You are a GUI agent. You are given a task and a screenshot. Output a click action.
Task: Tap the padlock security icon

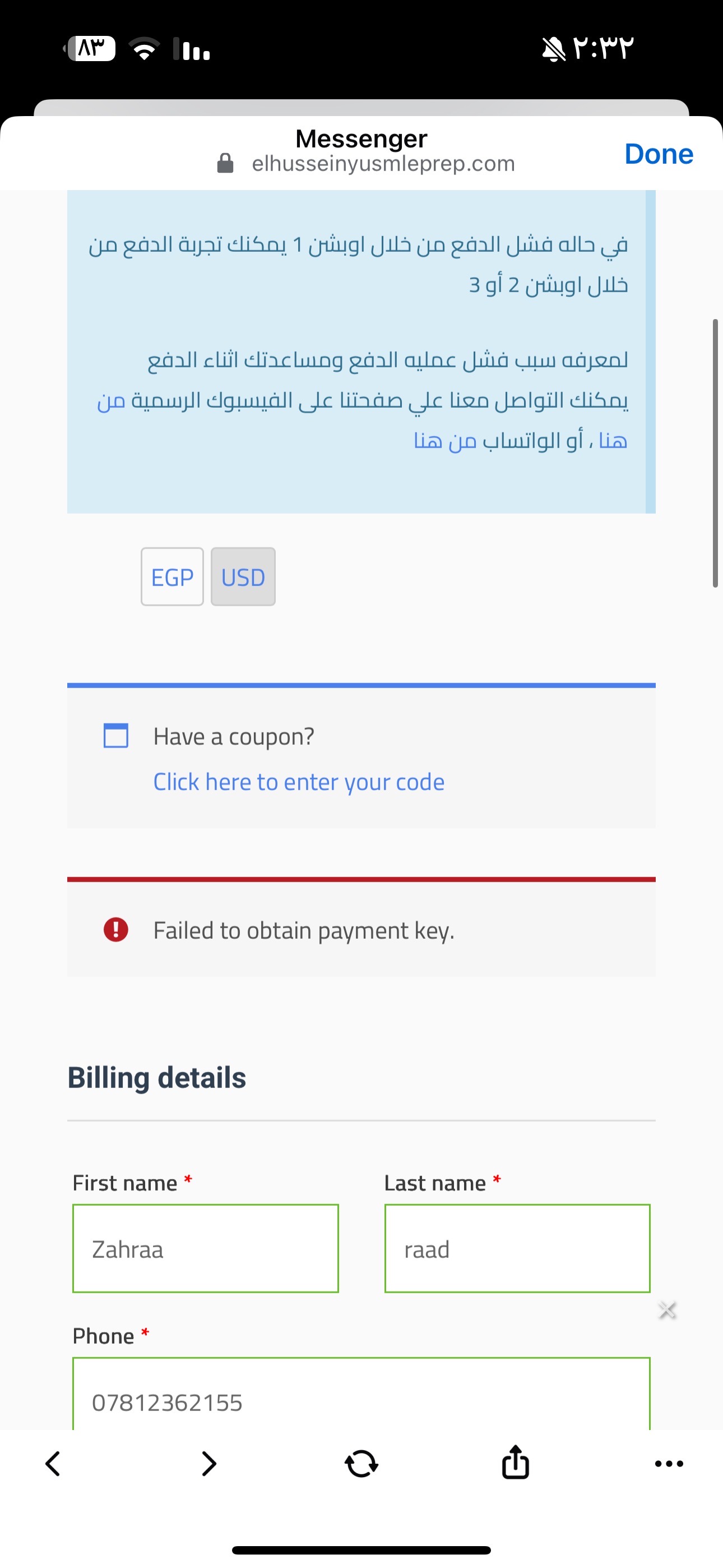225,163
